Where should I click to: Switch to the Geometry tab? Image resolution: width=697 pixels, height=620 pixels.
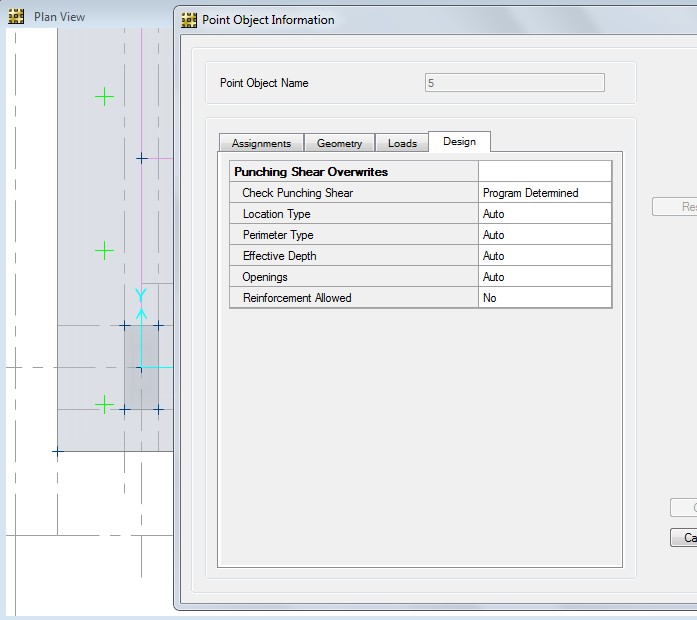click(x=340, y=143)
